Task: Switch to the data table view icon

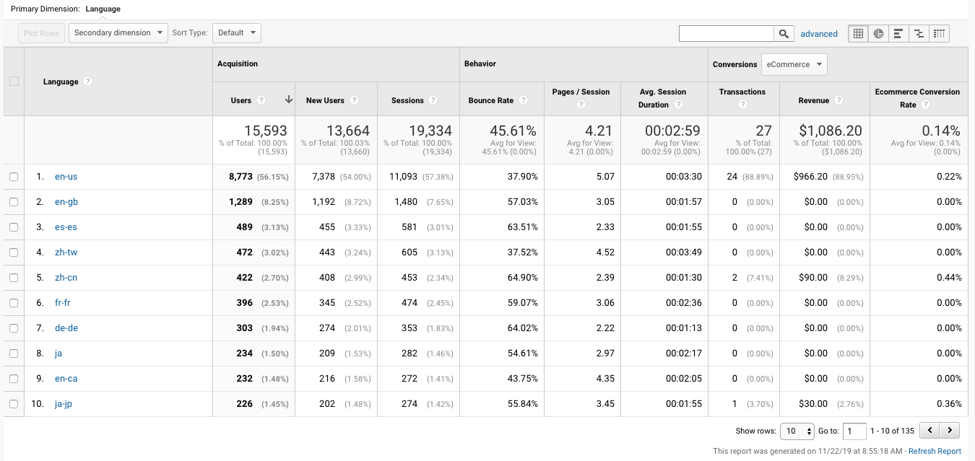Action: tap(858, 34)
